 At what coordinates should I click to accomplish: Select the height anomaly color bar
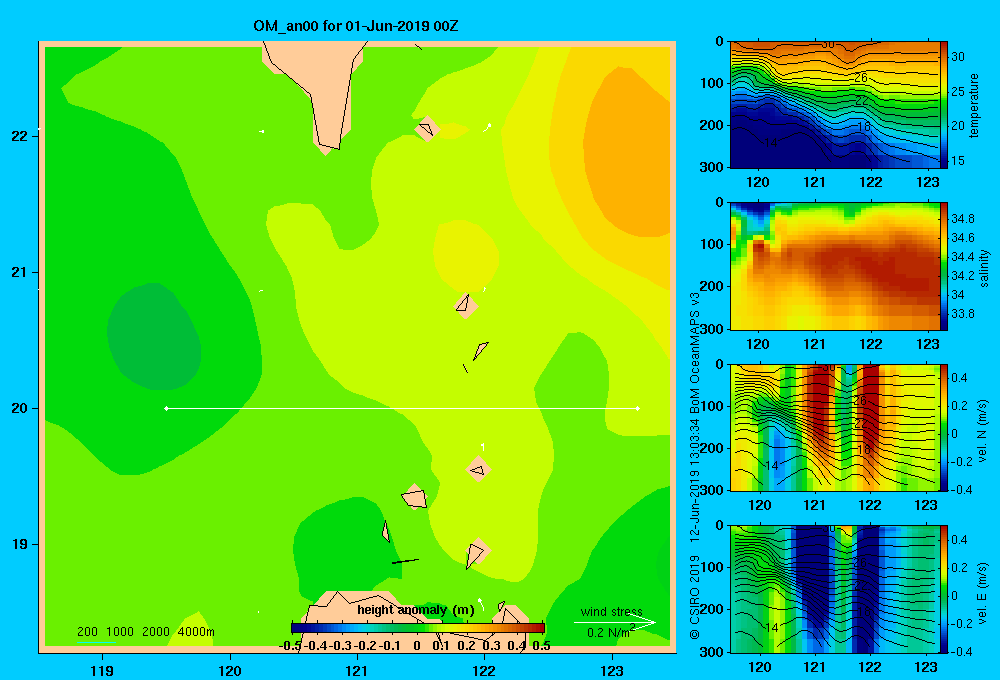[418, 628]
